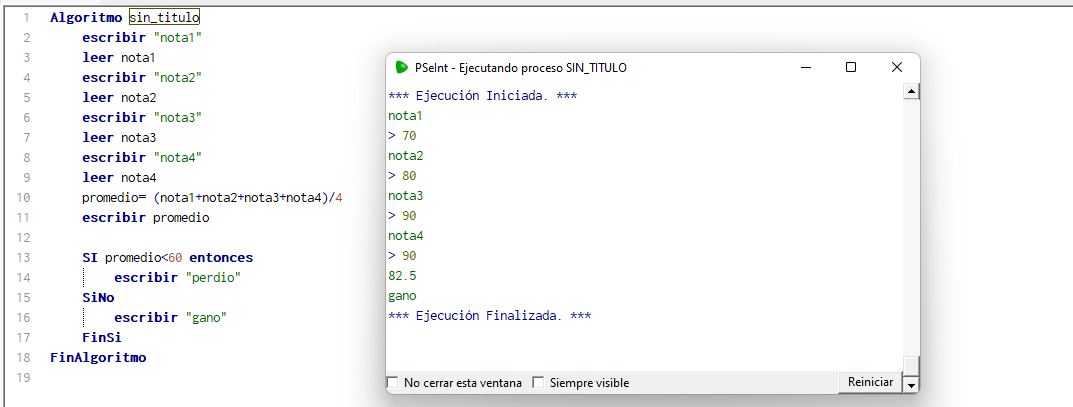Viewport: 1073px width, 407px height.
Task: Minimize the PSeInt execution window
Action: (x=804, y=67)
